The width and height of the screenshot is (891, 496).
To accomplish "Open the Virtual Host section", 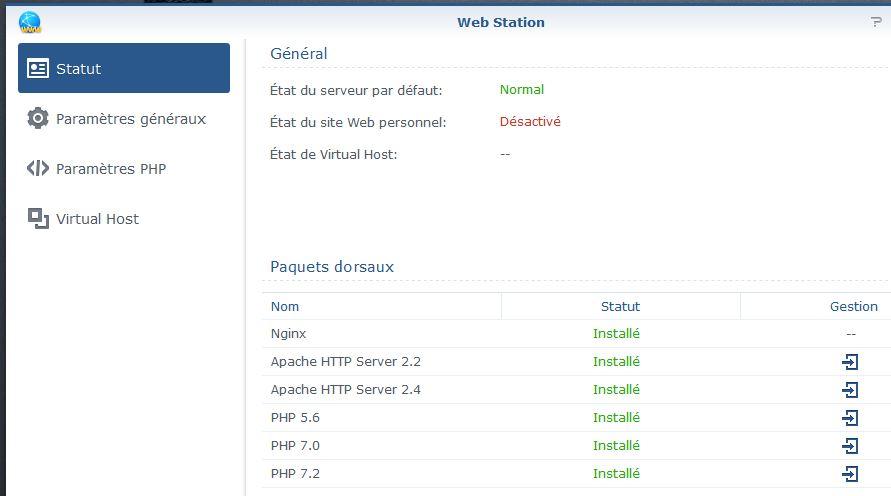I will click(x=124, y=218).
